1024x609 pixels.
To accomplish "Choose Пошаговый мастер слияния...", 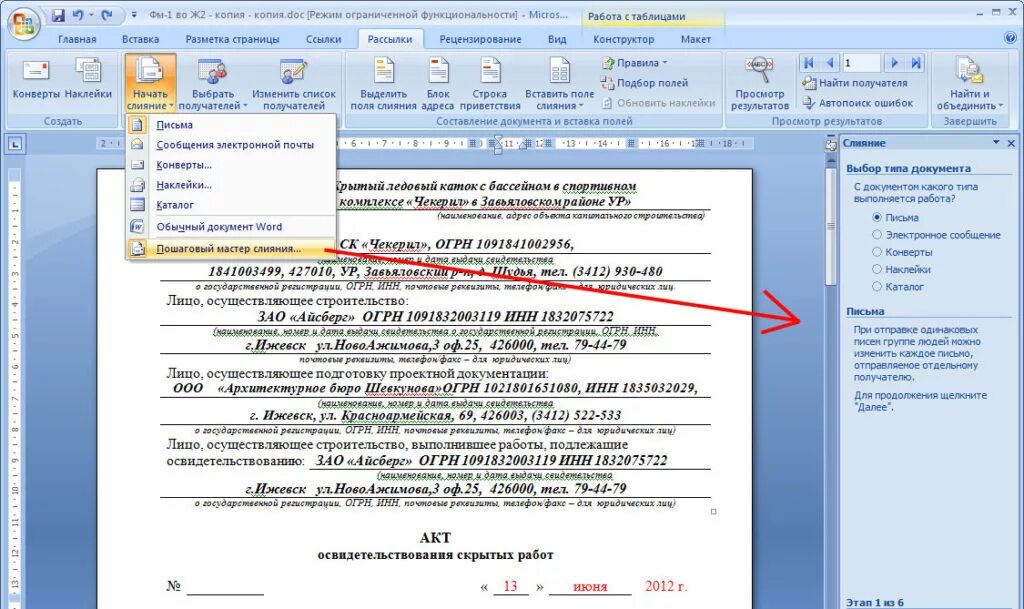I will pyautogui.click(x=231, y=249).
